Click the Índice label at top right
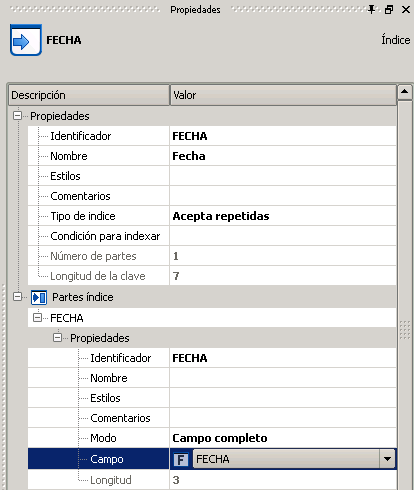The width and height of the screenshot is (414, 490). [x=396, y=40]
